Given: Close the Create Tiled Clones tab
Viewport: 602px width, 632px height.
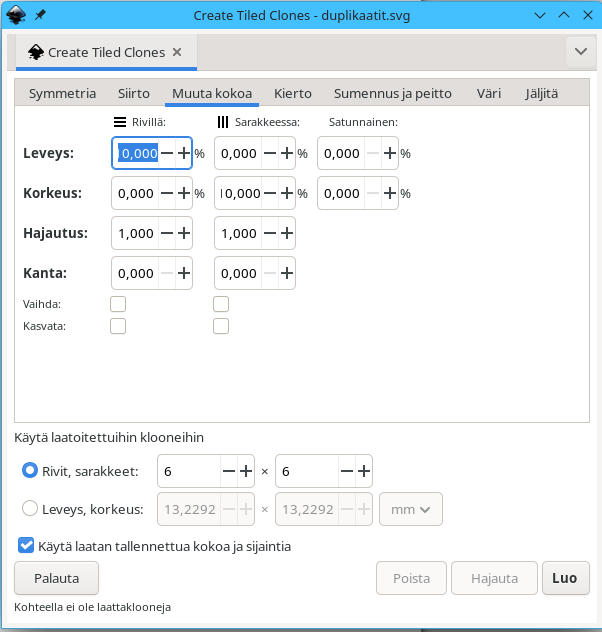Looking at the screenshot, I should point(177,52).
